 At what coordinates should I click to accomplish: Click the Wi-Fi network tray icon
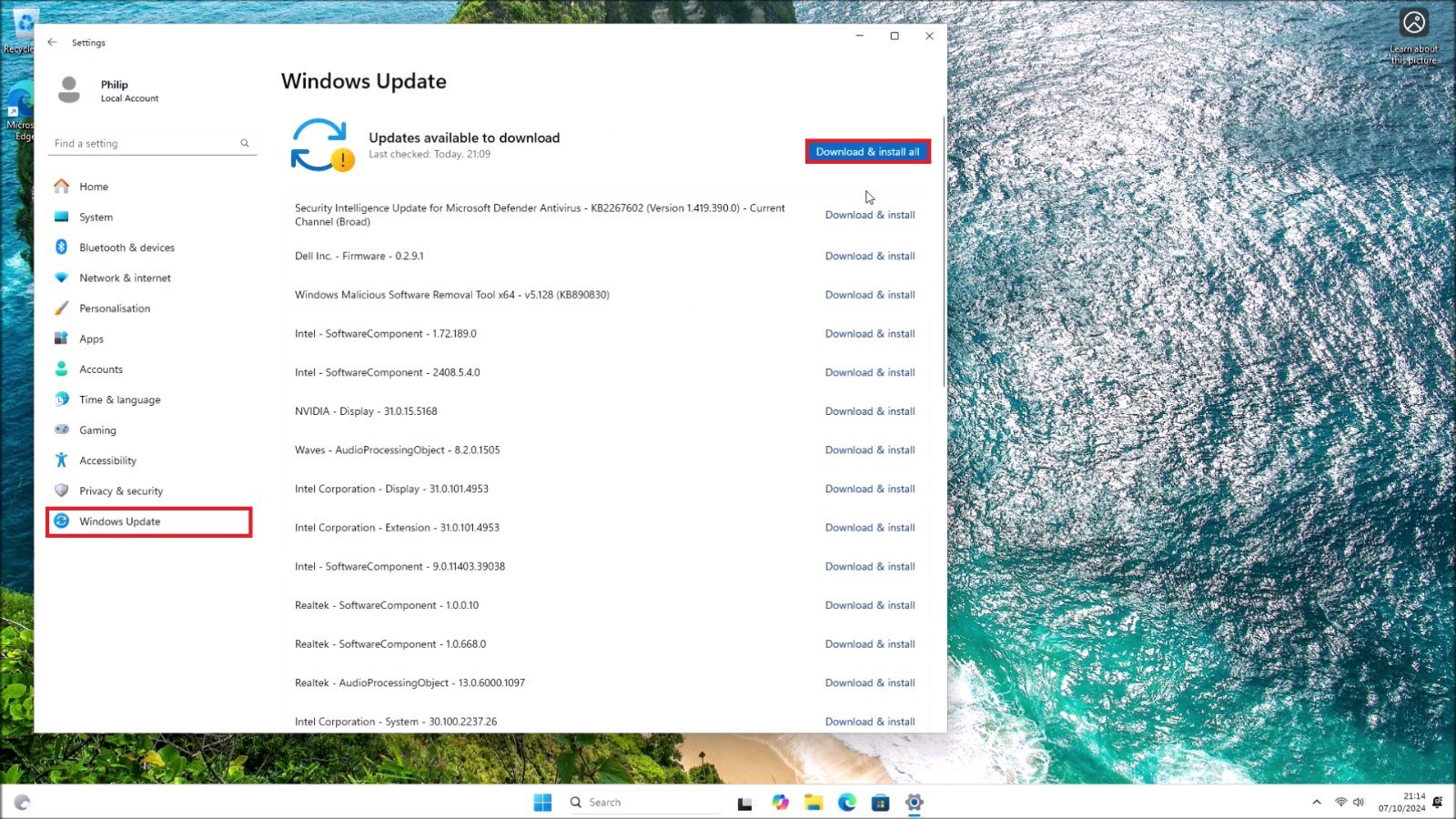(1340, 802)
